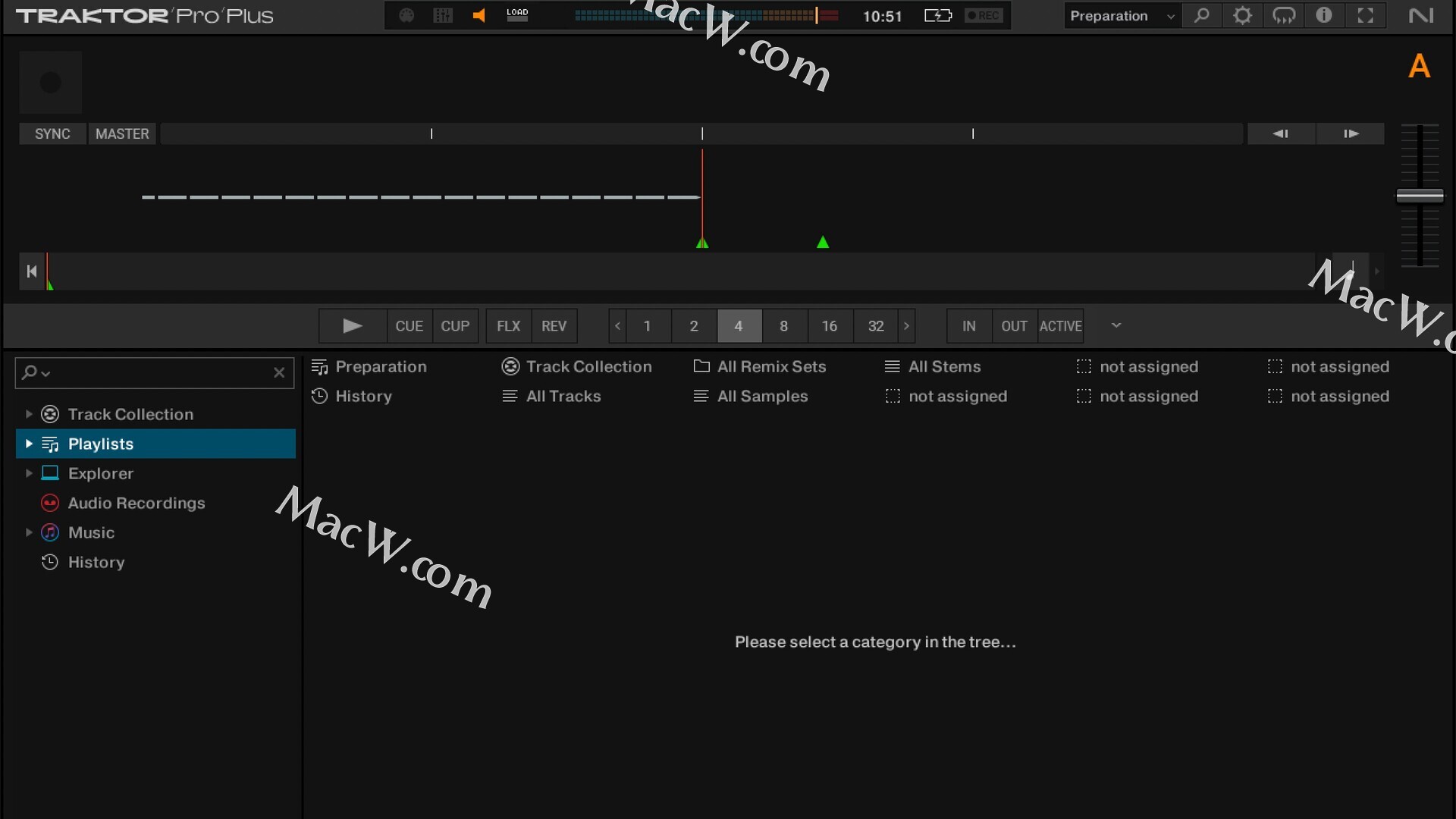Select loop size 1
This screenshot has height=819, width=1456.
(648, 326)
